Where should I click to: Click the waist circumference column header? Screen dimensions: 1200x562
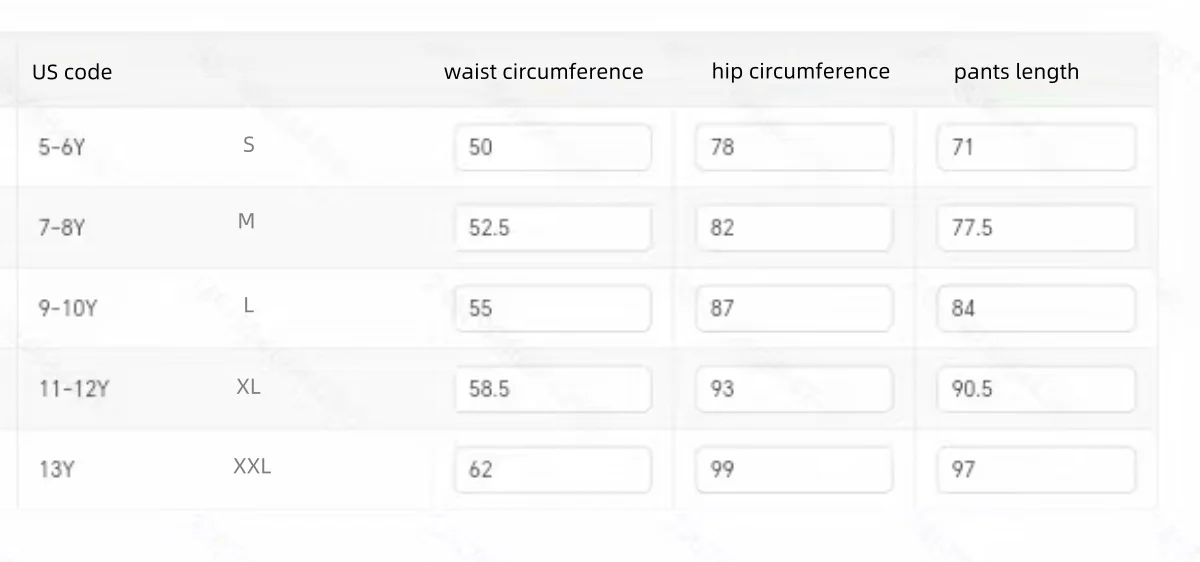pyautogui.click(x=544, y=72)
